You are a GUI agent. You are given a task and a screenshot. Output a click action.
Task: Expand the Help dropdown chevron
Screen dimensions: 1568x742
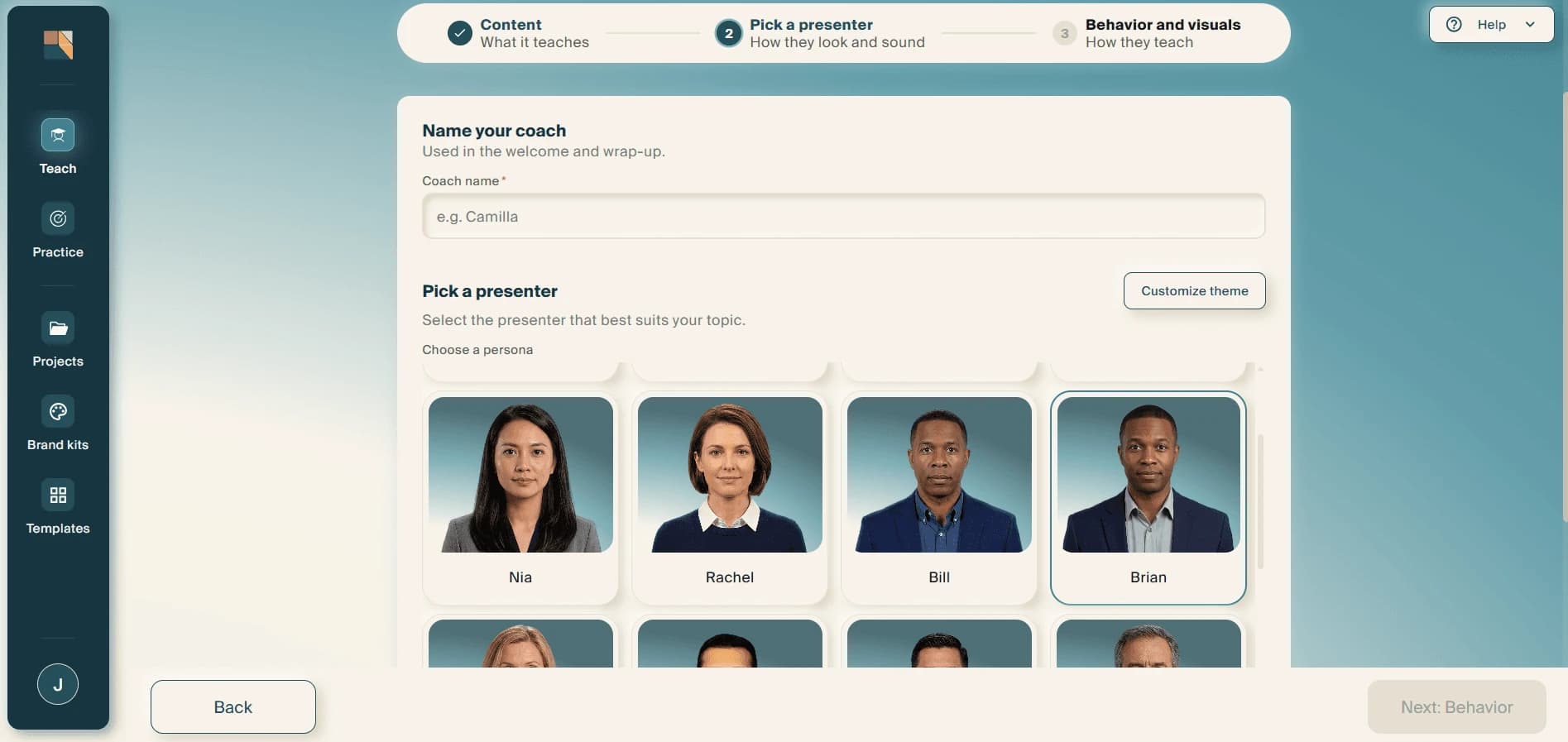click(x=1530, y=25)
